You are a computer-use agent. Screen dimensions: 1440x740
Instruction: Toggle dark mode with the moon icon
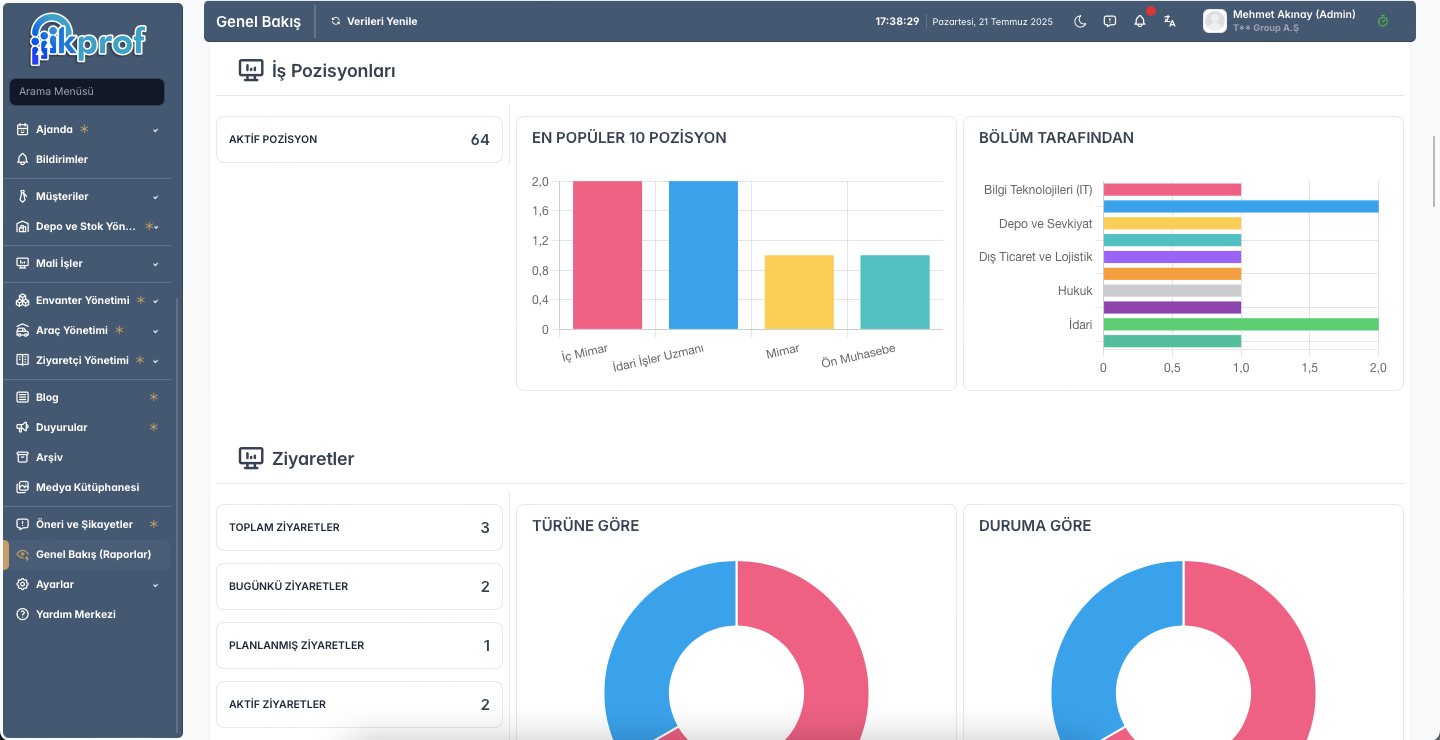1080,21
